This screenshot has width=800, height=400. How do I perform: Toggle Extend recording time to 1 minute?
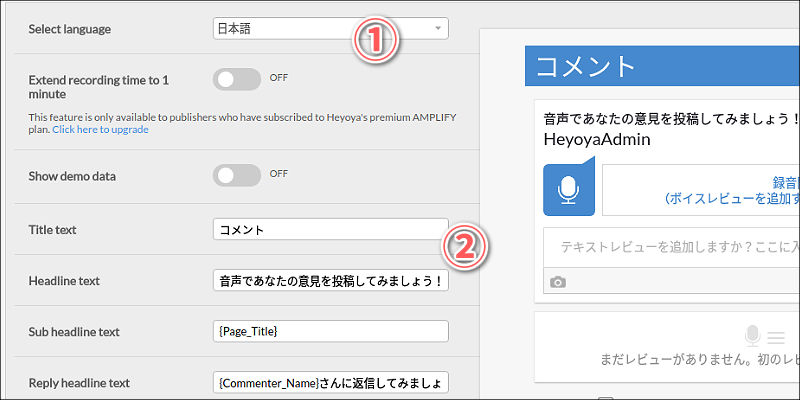tap(237, 79)
